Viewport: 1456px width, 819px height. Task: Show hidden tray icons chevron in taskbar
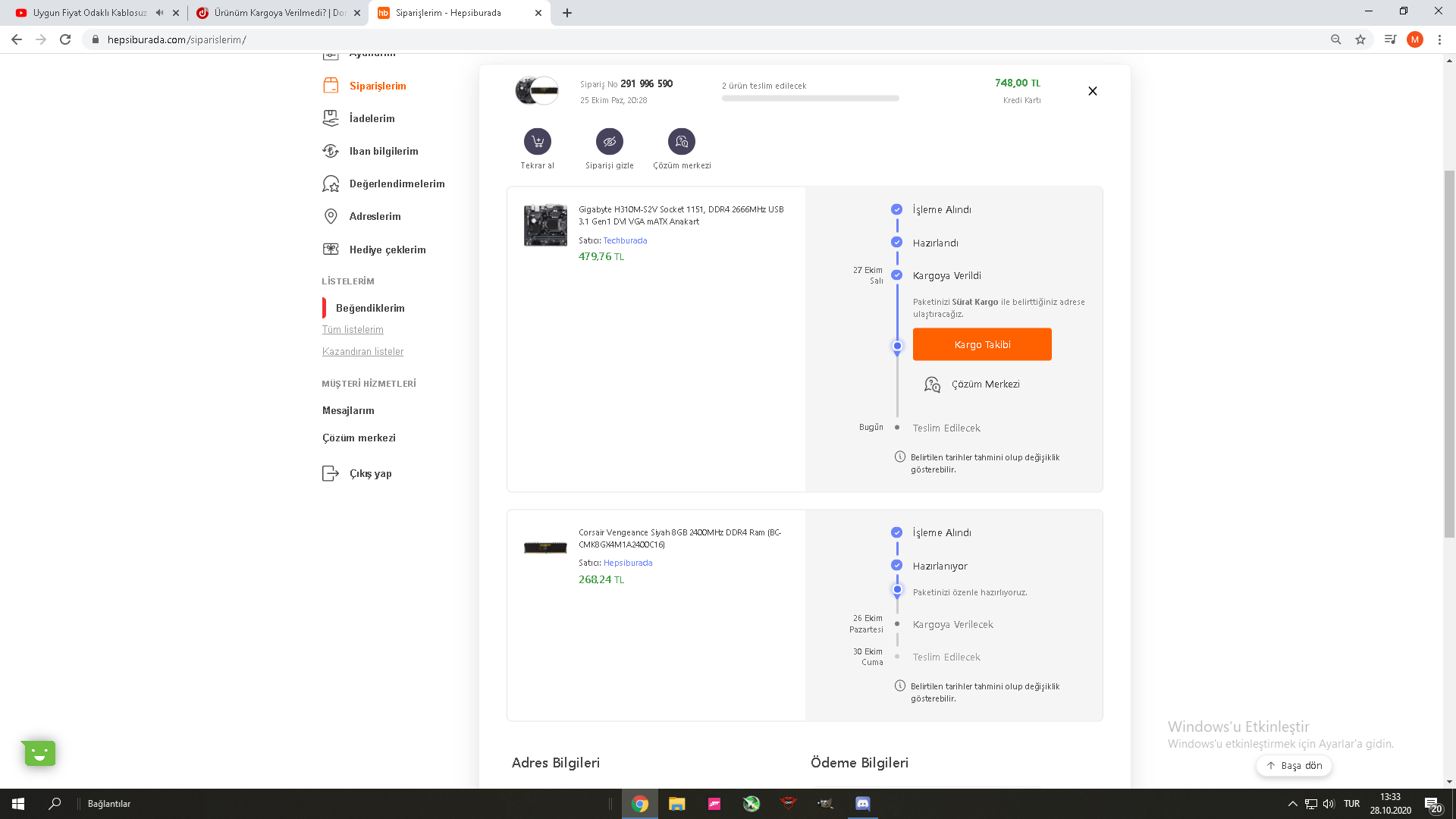[x=1292, y=804]
